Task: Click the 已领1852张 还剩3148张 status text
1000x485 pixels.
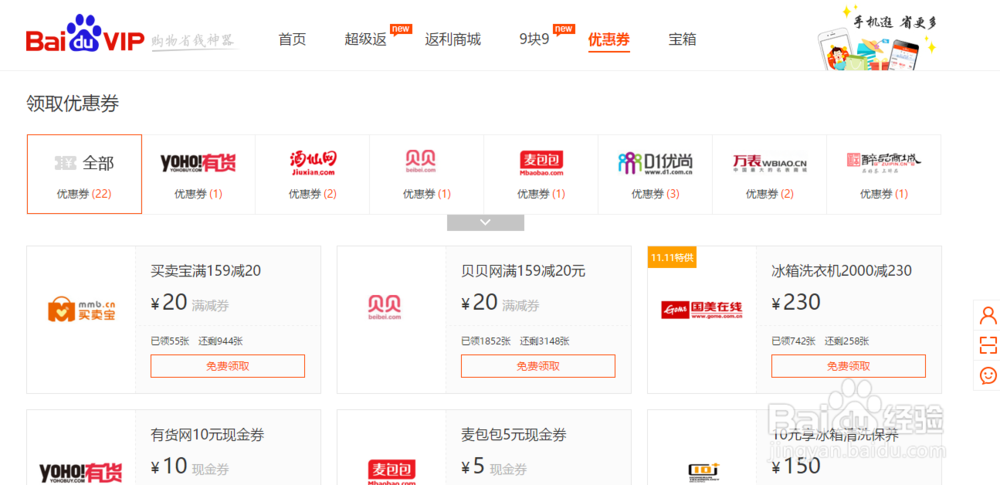Action: (x=515, y=341)
